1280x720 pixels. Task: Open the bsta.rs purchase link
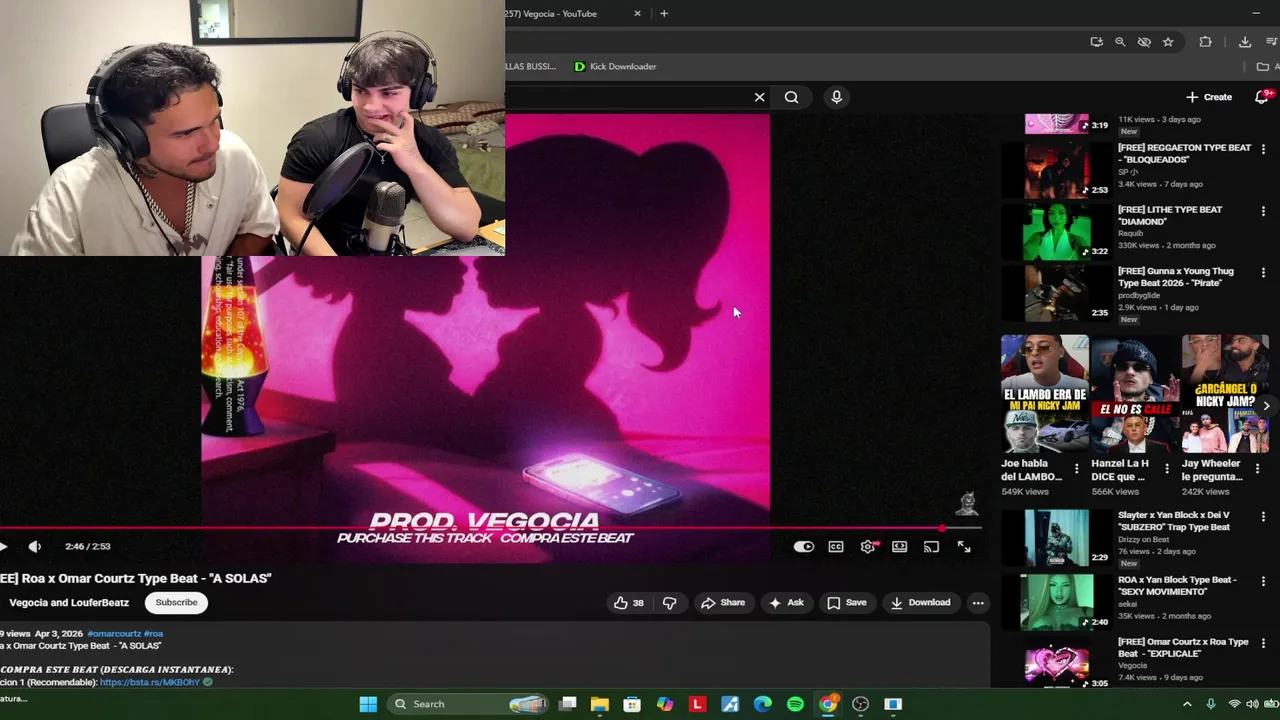coord(150,682)
